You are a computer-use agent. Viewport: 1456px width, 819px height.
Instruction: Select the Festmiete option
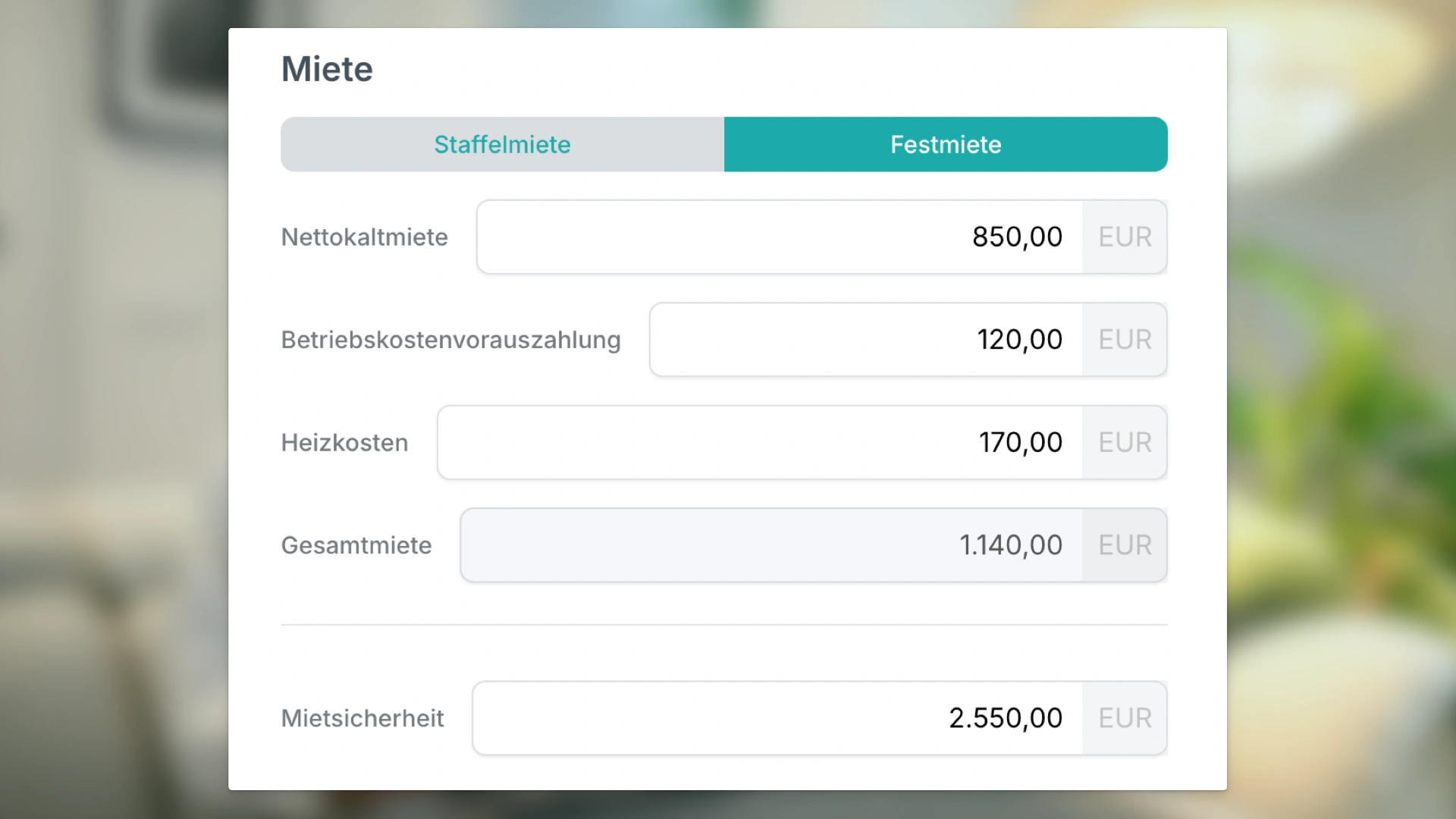[x=946, y=144]
